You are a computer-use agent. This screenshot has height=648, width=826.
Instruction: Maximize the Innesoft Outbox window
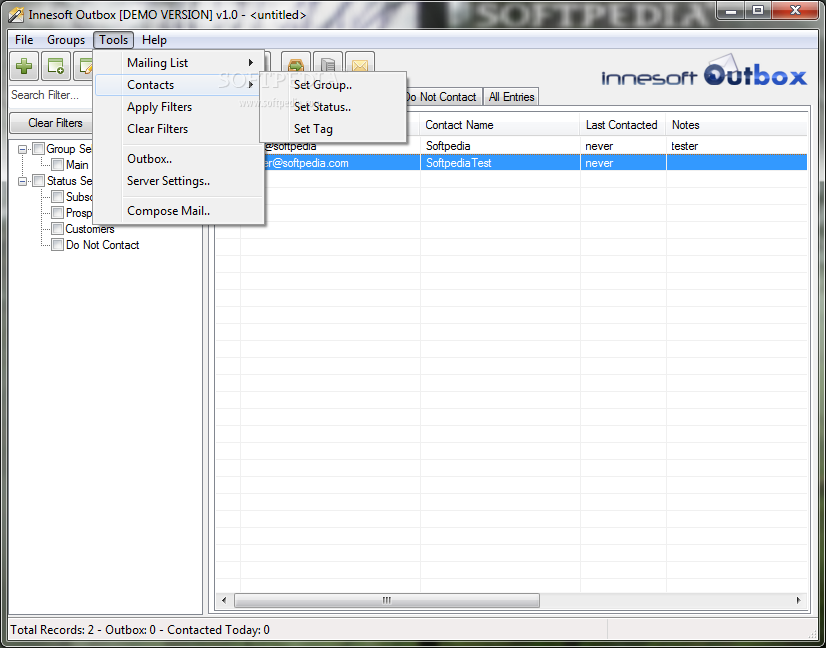(x=758, y=10)
